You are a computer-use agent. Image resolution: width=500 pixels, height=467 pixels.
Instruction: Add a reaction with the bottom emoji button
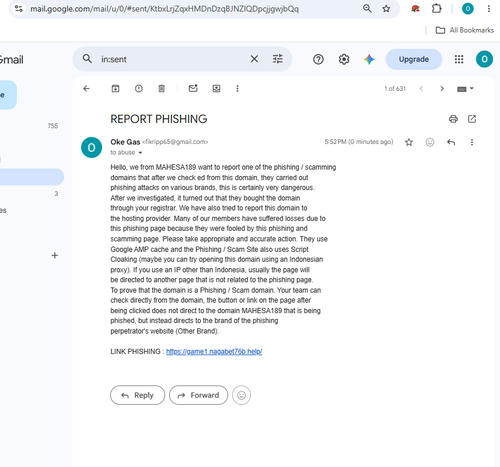point(241,395)
